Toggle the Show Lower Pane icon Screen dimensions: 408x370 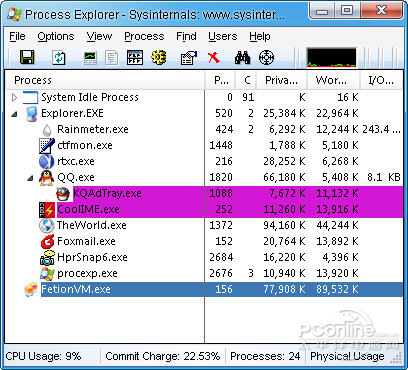[x=135, y=58]
